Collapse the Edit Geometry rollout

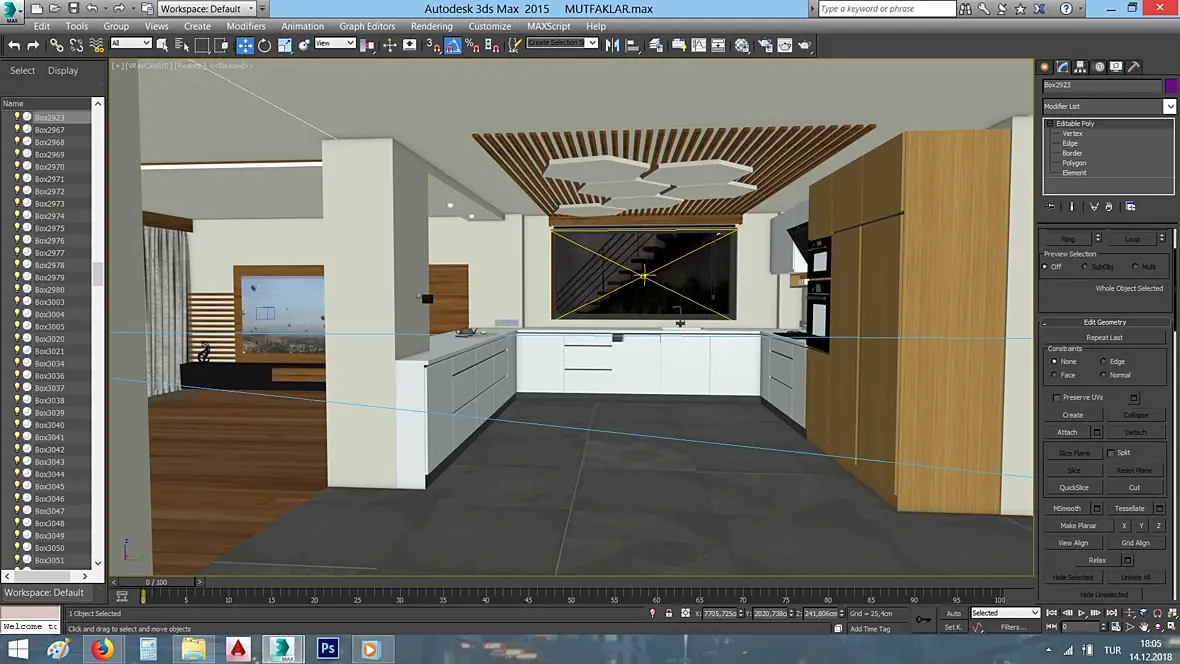(x=1104, y=322)
